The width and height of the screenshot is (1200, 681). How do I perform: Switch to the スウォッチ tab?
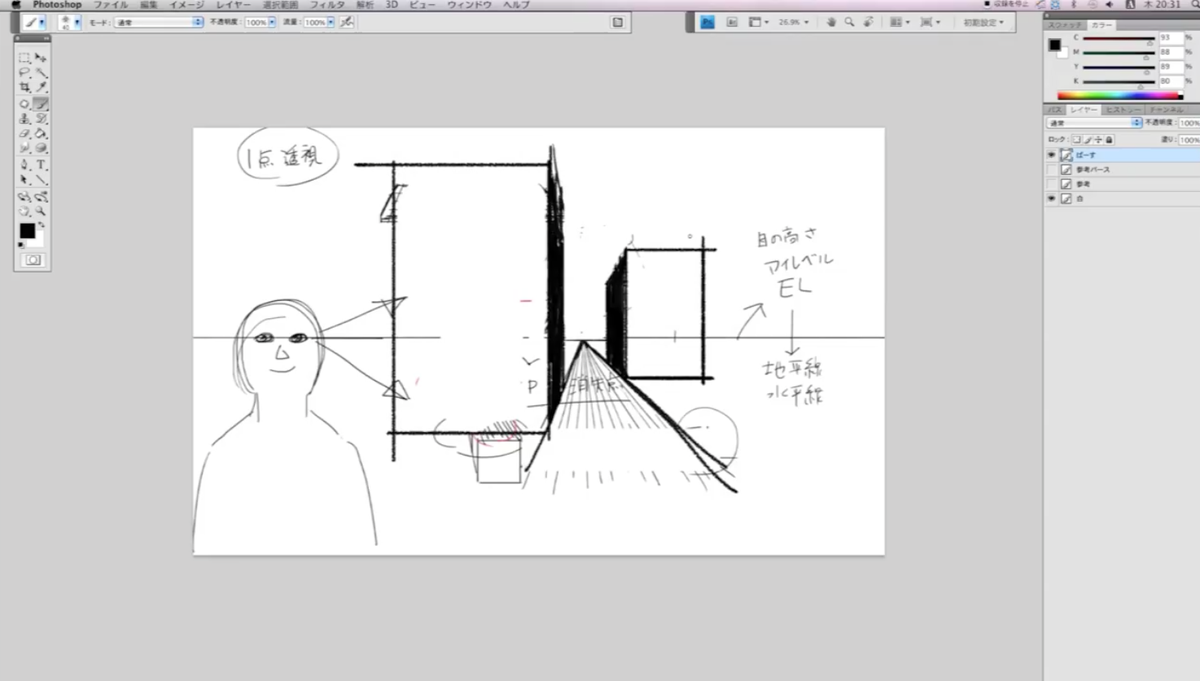tap(1065, 25)
